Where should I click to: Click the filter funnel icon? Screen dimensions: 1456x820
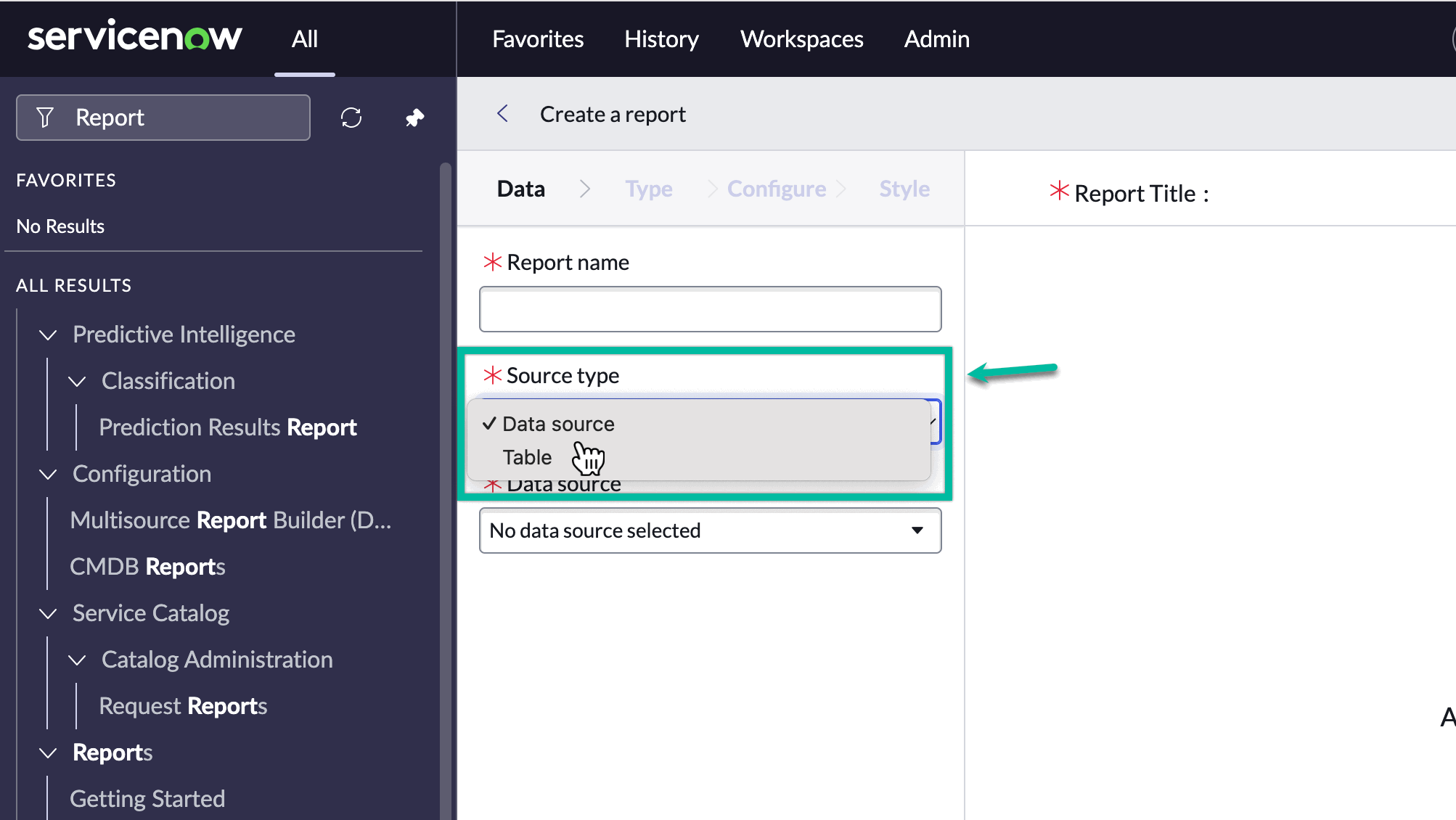pyautogui.click(x=45, y=118)
